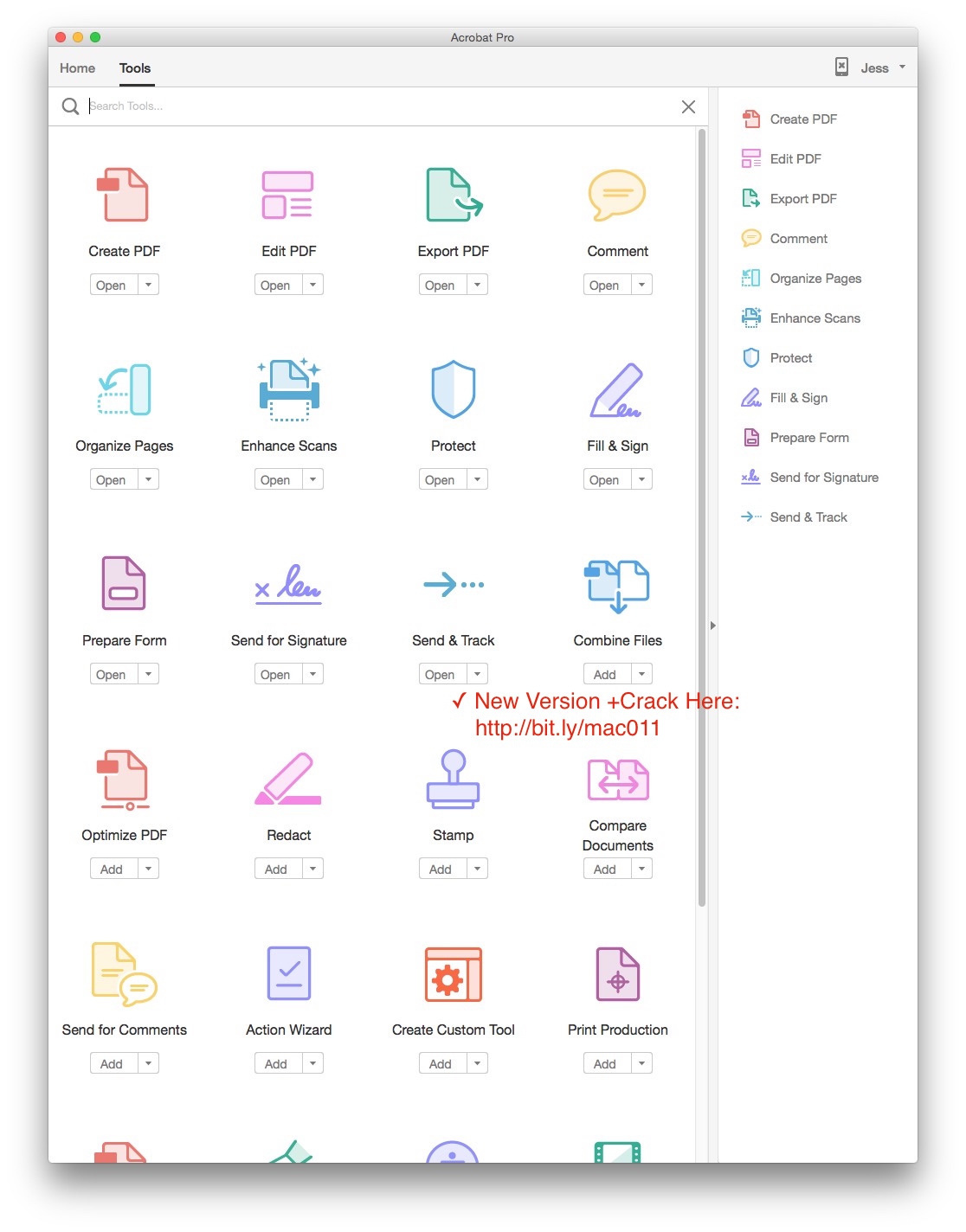Viewport: 966px width, 1232px height.
Task: Click the Enhance Scans scanner icon in grid
Action: pyautogui.click(x=289, y=389)
